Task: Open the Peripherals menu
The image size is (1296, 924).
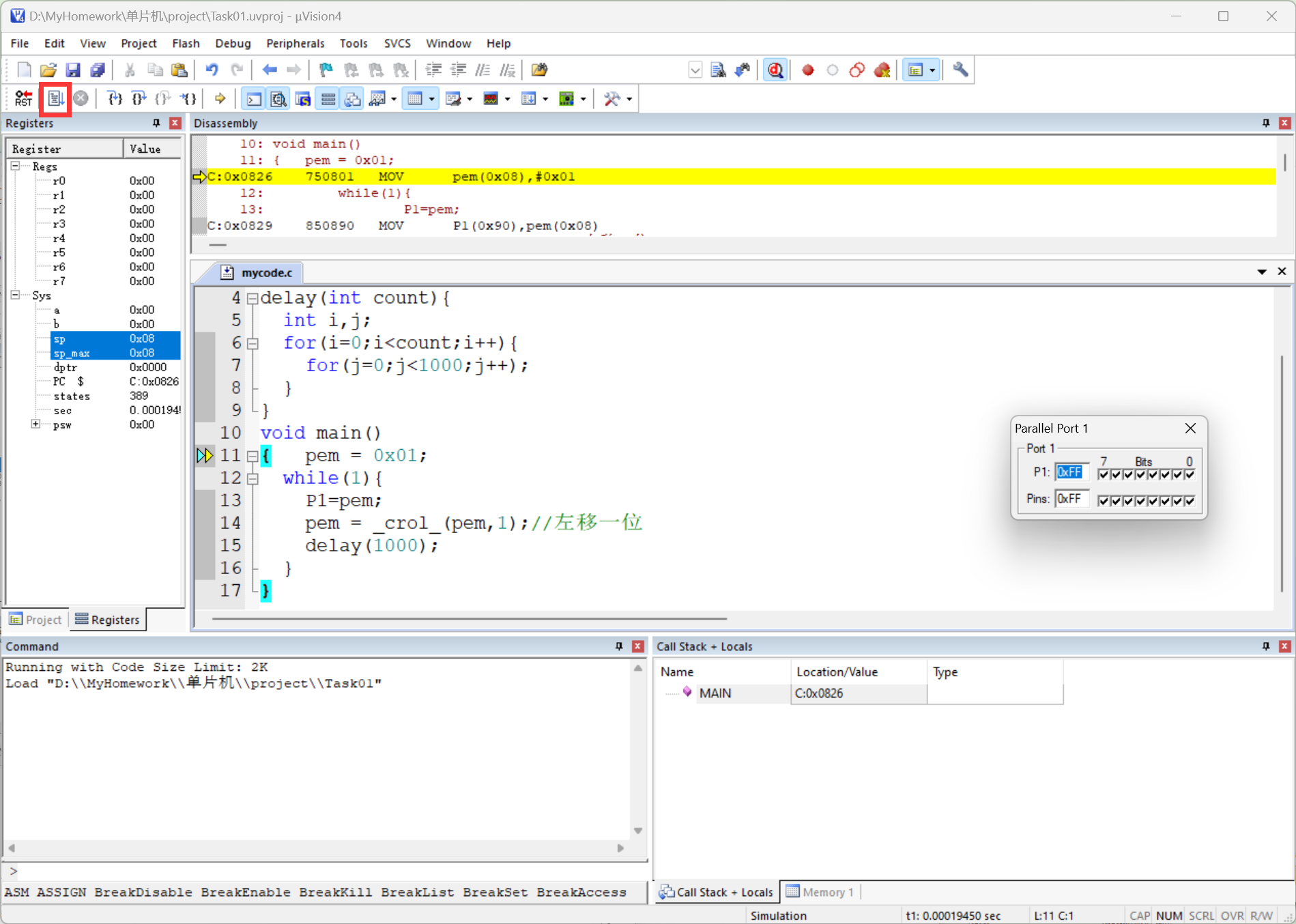Action: coord(295,43)
